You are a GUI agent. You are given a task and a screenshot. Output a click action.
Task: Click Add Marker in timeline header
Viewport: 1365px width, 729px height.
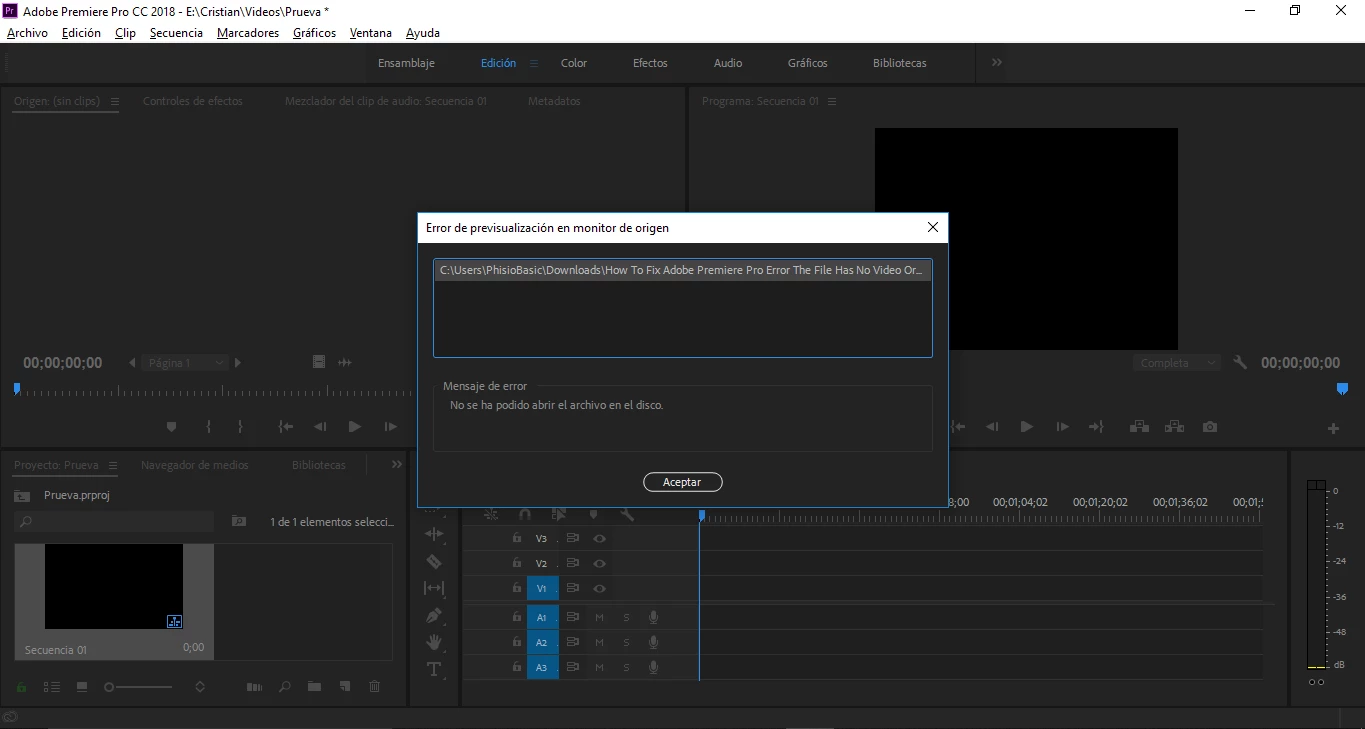[593, 514]
